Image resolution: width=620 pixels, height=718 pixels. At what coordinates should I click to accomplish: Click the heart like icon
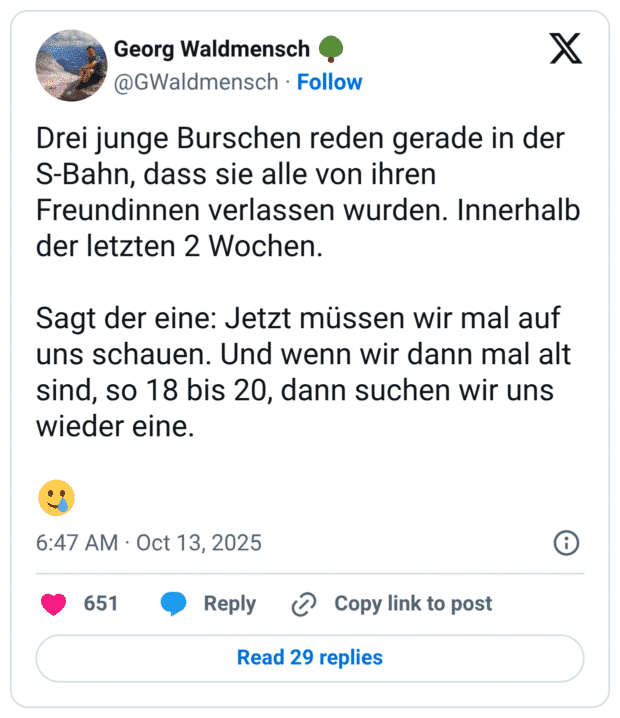53,604
